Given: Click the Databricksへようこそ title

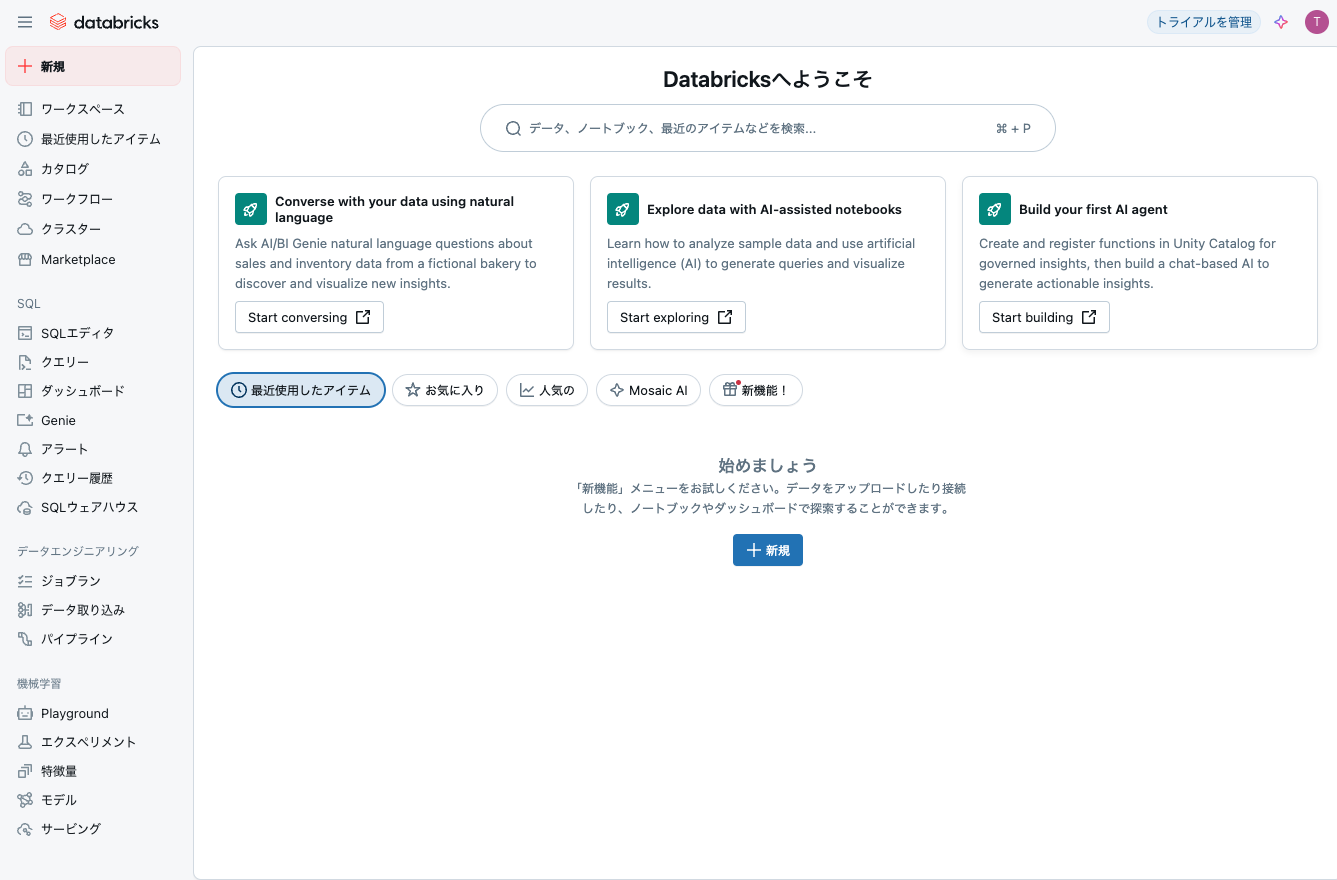Looking at the screenshot, I should coord(768,80).
